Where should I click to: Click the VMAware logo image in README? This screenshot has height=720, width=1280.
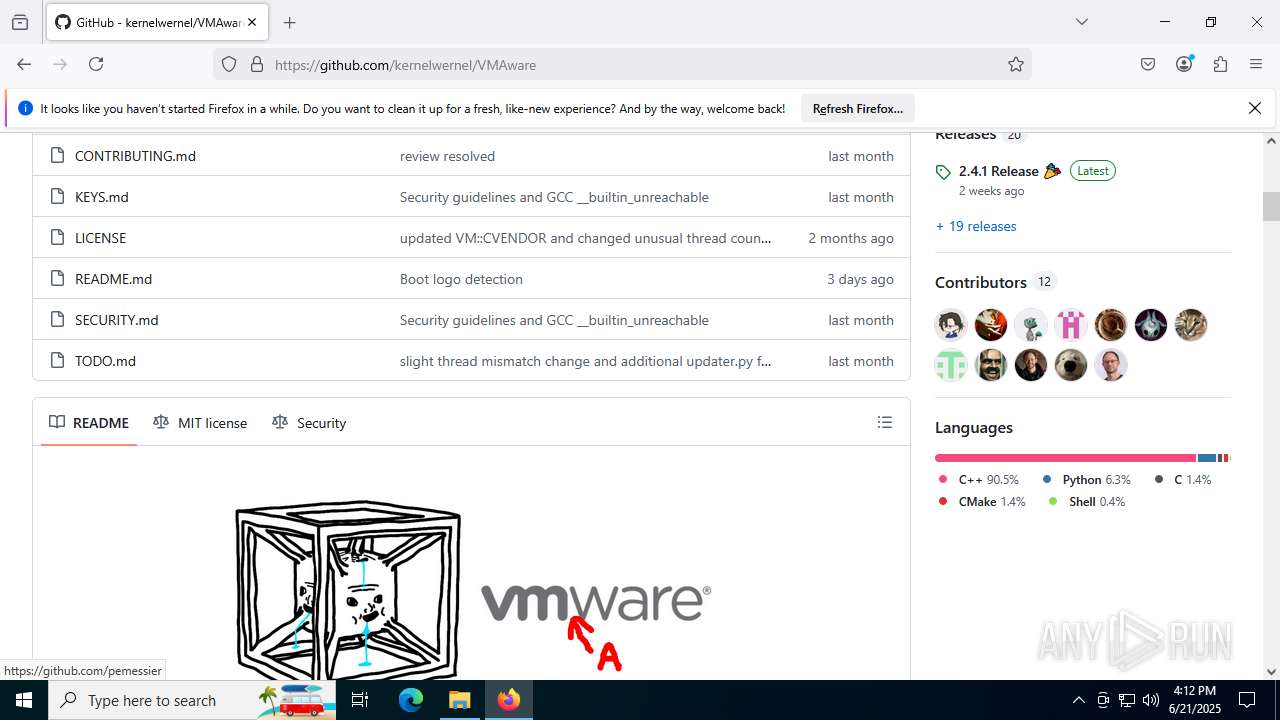(474, 592)
